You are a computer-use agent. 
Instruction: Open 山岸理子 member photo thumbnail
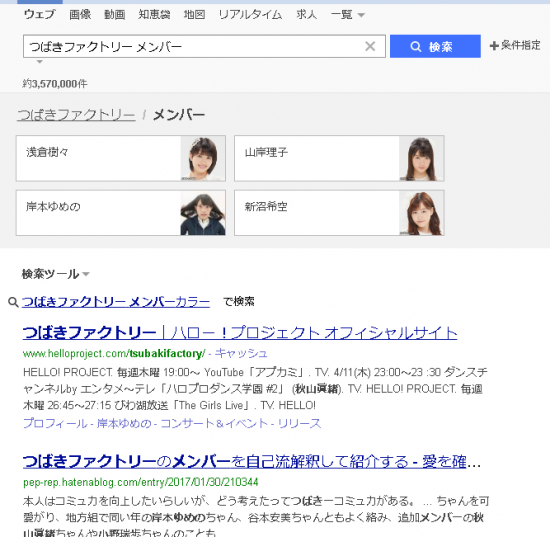421,159
